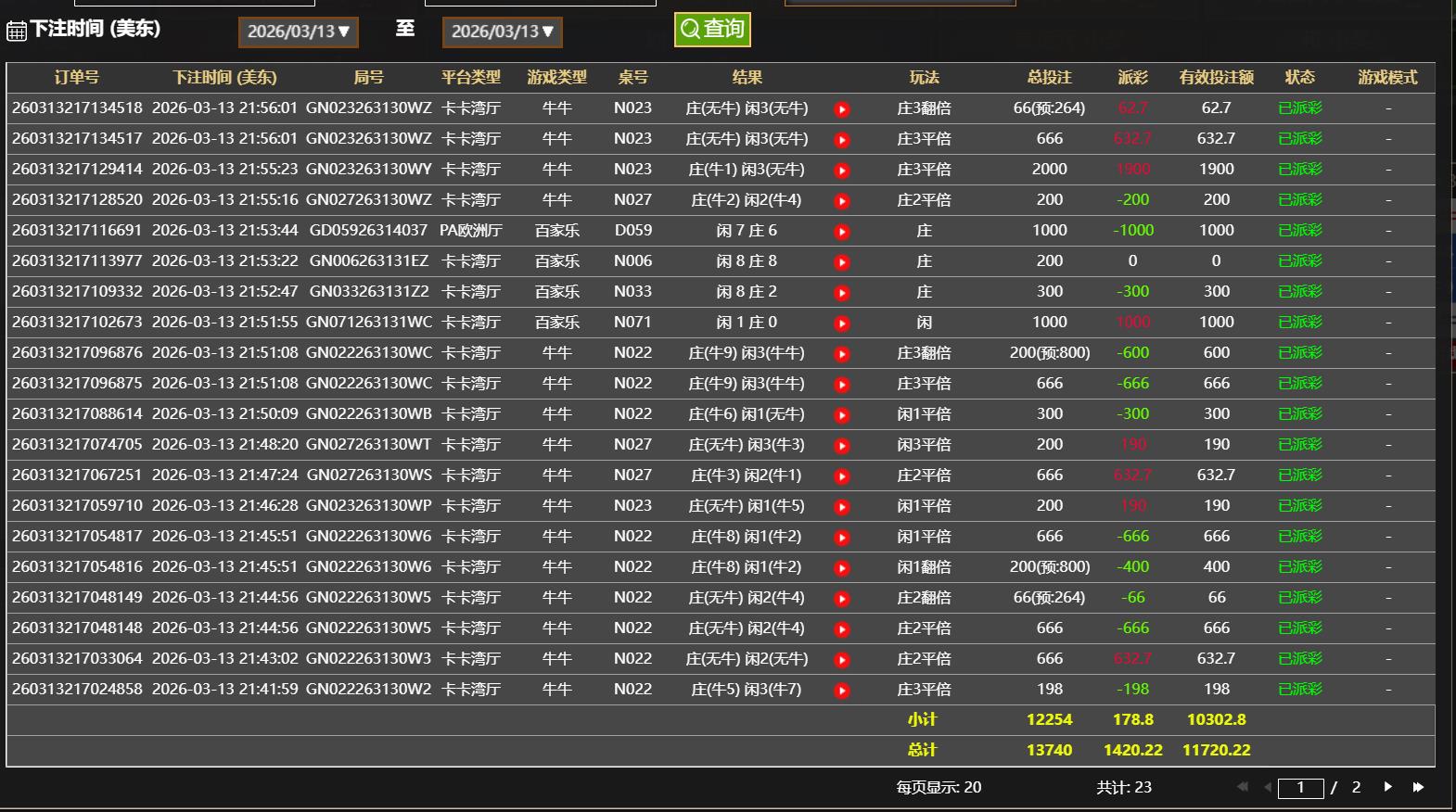Go to next page arrow
The image size is (1456, 812).
(x=1388, y=787)
